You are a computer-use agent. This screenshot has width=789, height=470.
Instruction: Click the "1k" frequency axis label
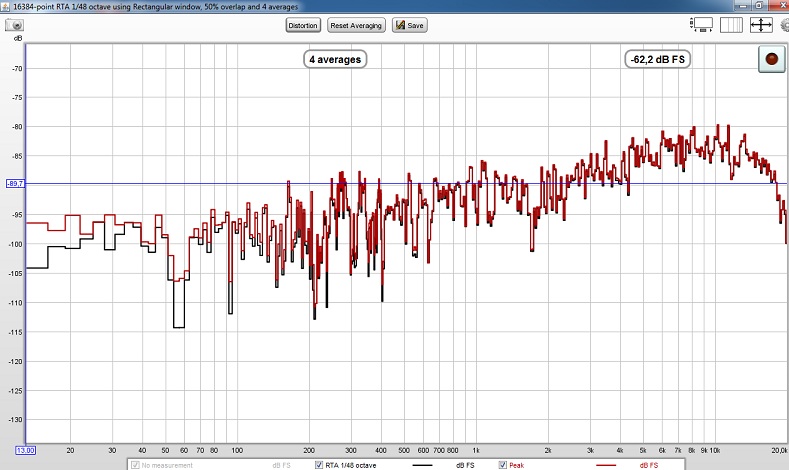point(476,450)
